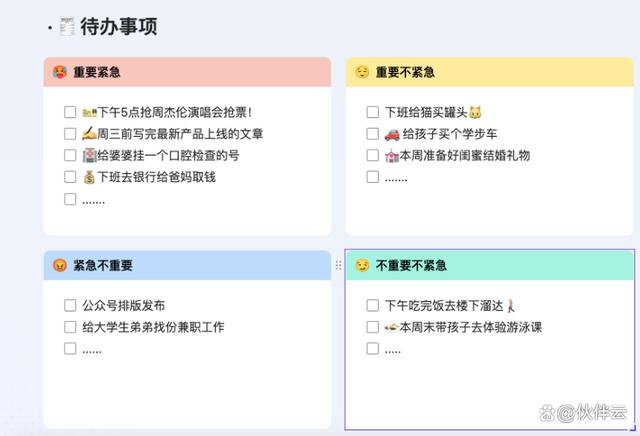Check off 给大学生弟弟找份兼职工作
The image size is (640, 436).
pos(70,327)
